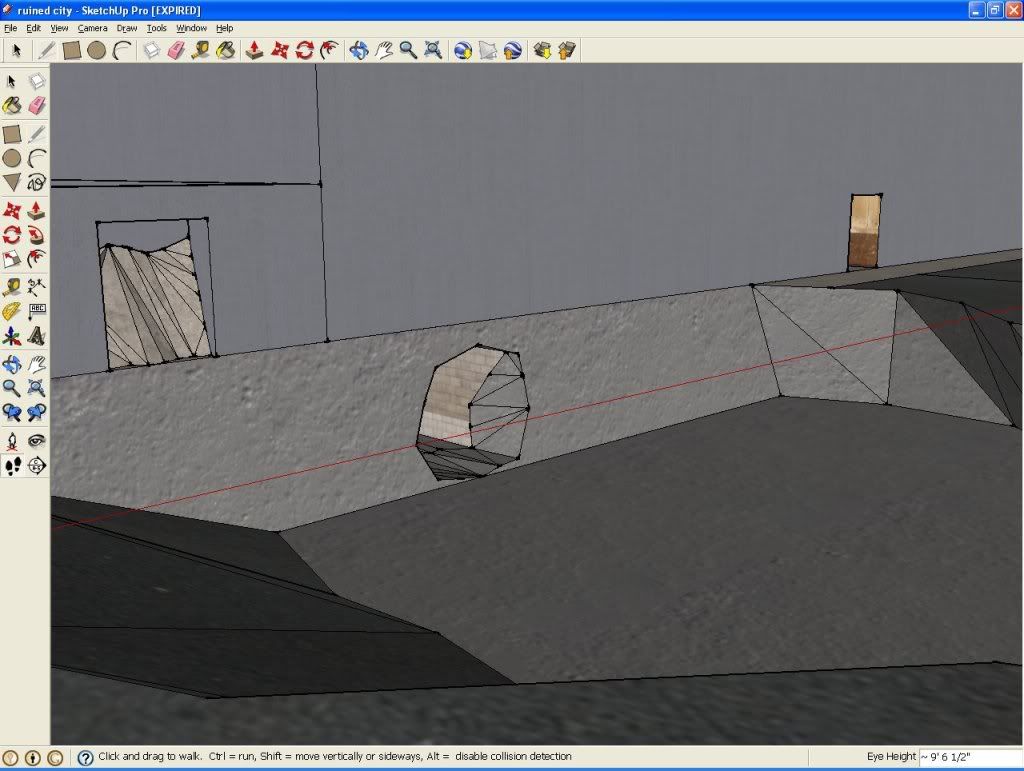Open the Help menu

tap(225, 28)
